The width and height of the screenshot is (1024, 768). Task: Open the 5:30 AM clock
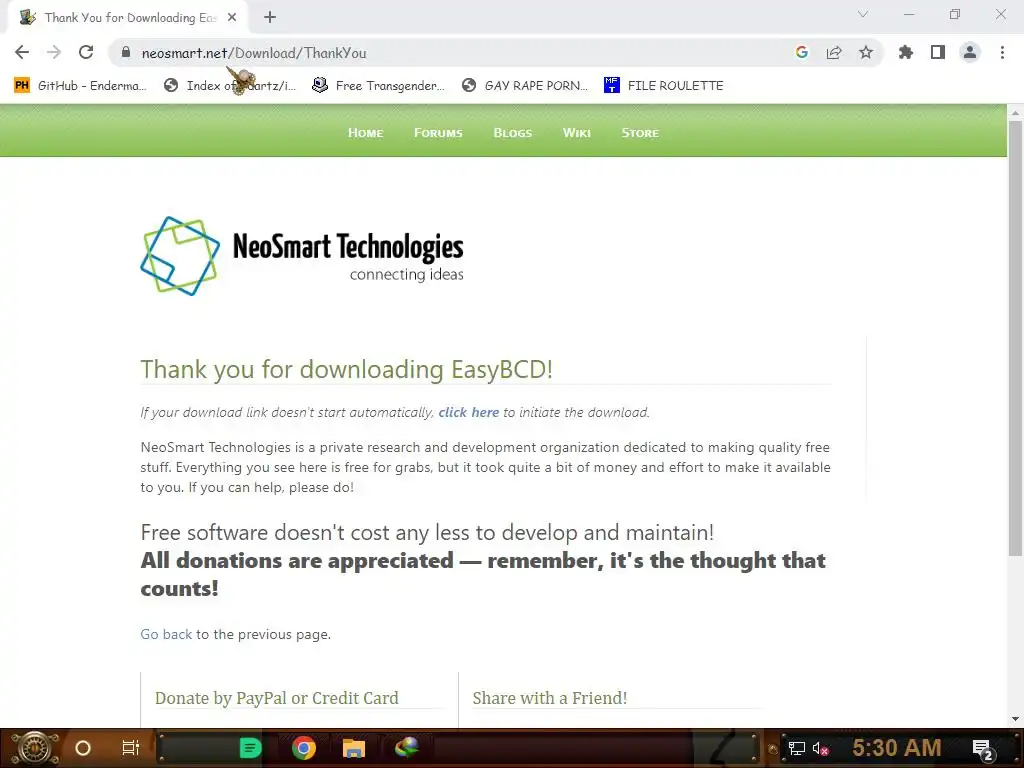click(897, 748)
